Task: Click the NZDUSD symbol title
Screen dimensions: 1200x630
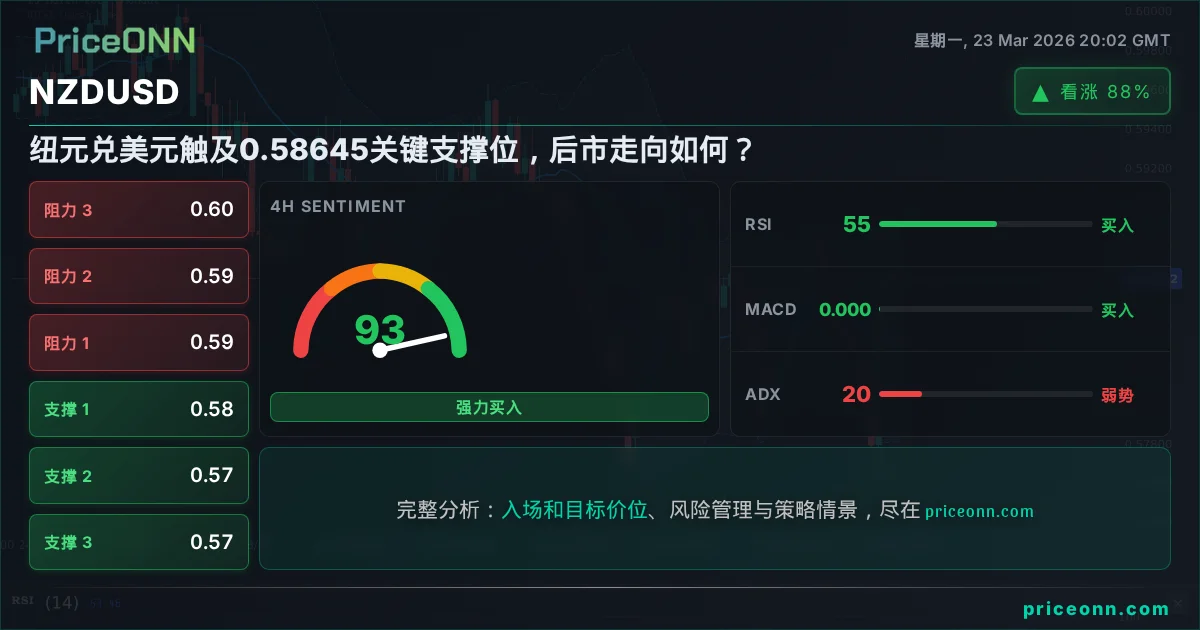Action: [104, 92]
